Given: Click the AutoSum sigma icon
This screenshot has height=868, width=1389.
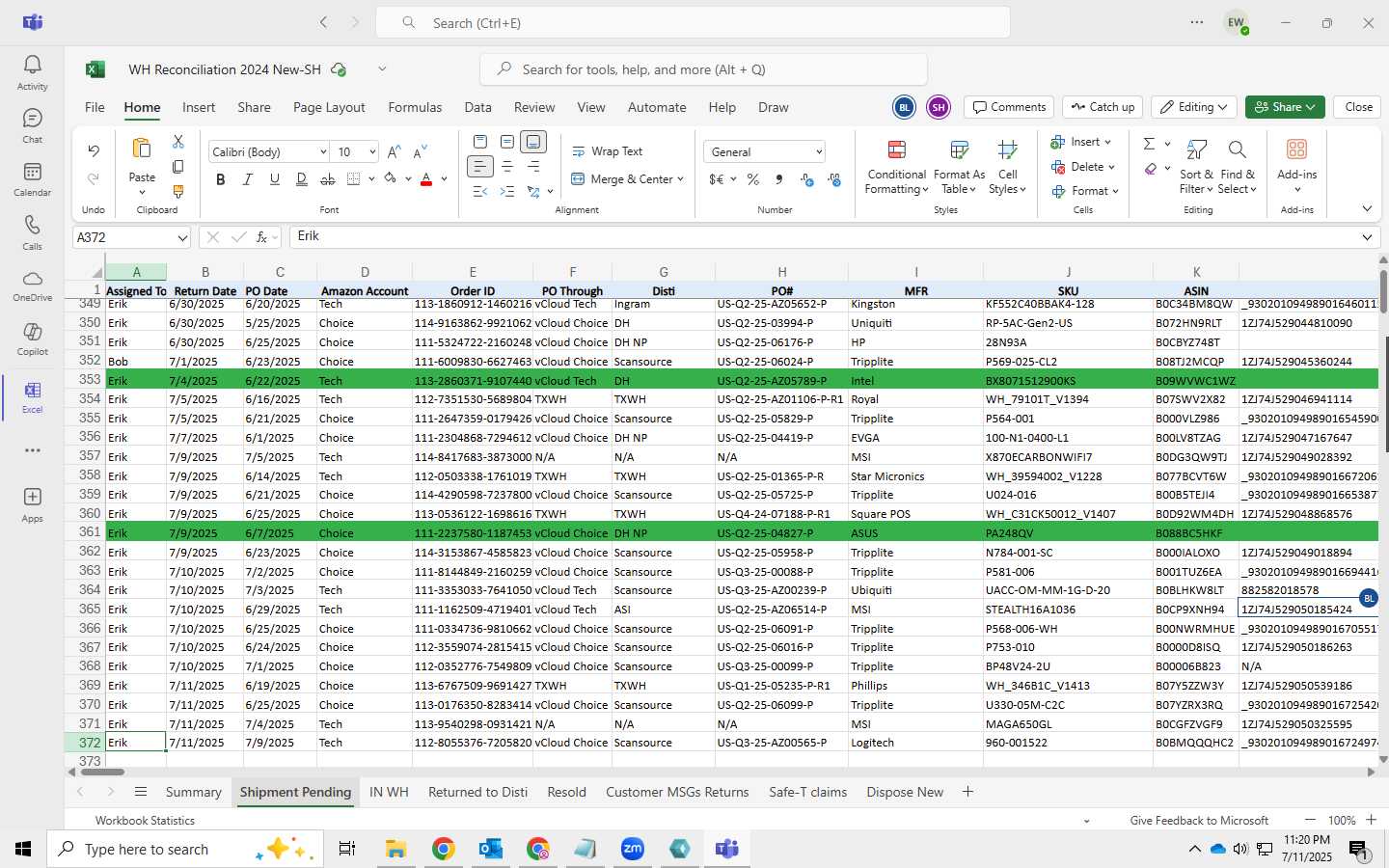Looking at the screenshot, I should [1149, 144].
